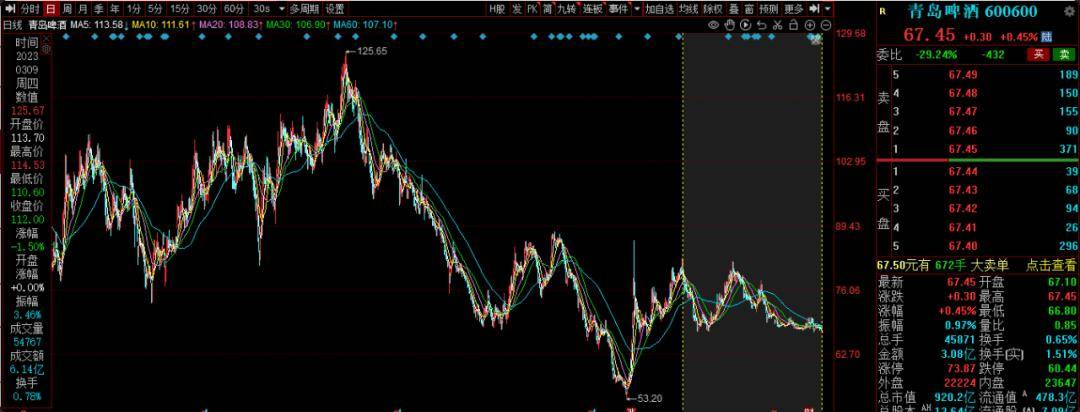Click buy level 1 price 67.44
Image resolution: width=1080 pixels, height=412 pixels.
[962, 171]
